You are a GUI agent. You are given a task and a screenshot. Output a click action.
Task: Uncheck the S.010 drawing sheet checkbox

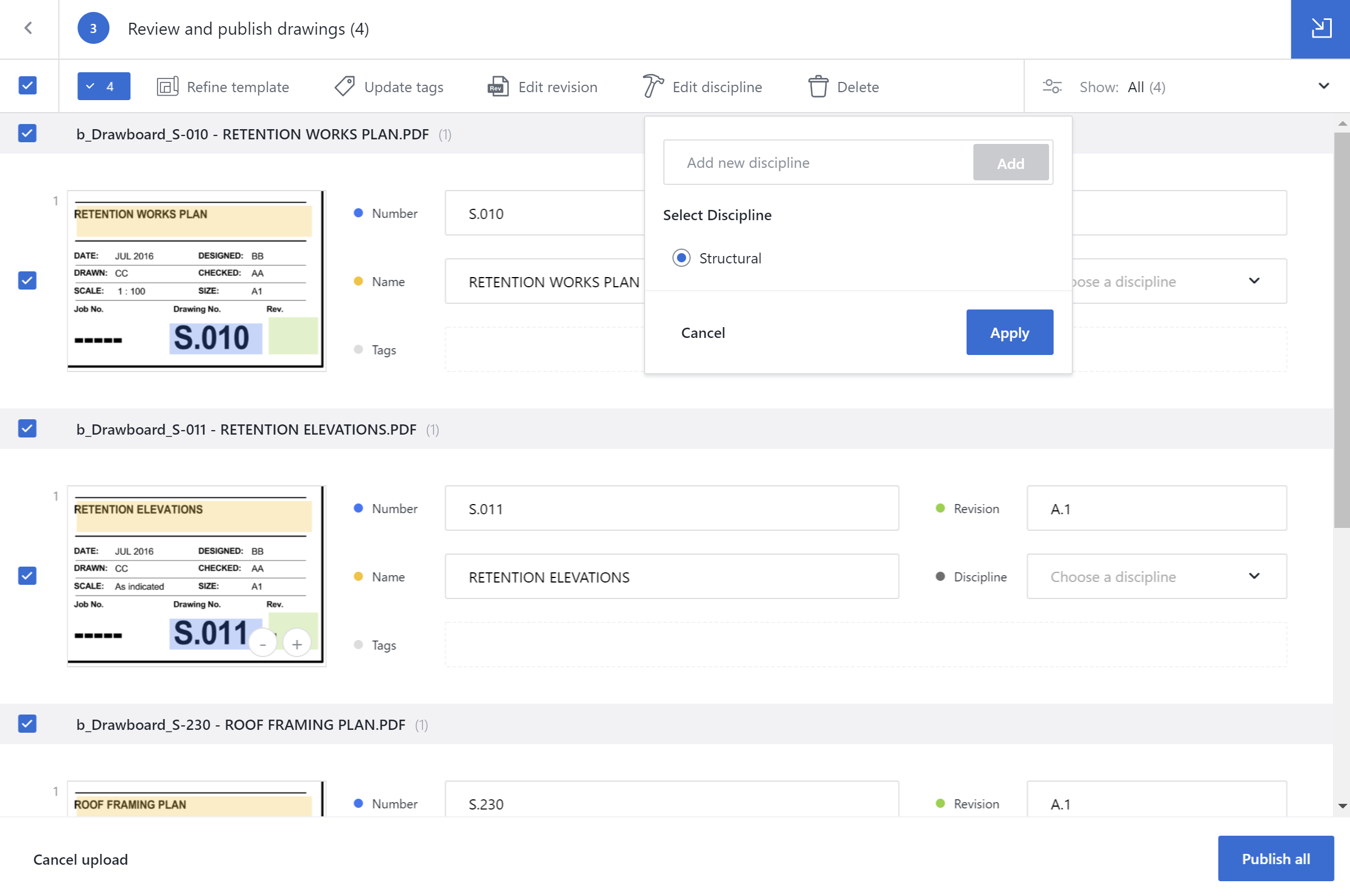[27, 280]
